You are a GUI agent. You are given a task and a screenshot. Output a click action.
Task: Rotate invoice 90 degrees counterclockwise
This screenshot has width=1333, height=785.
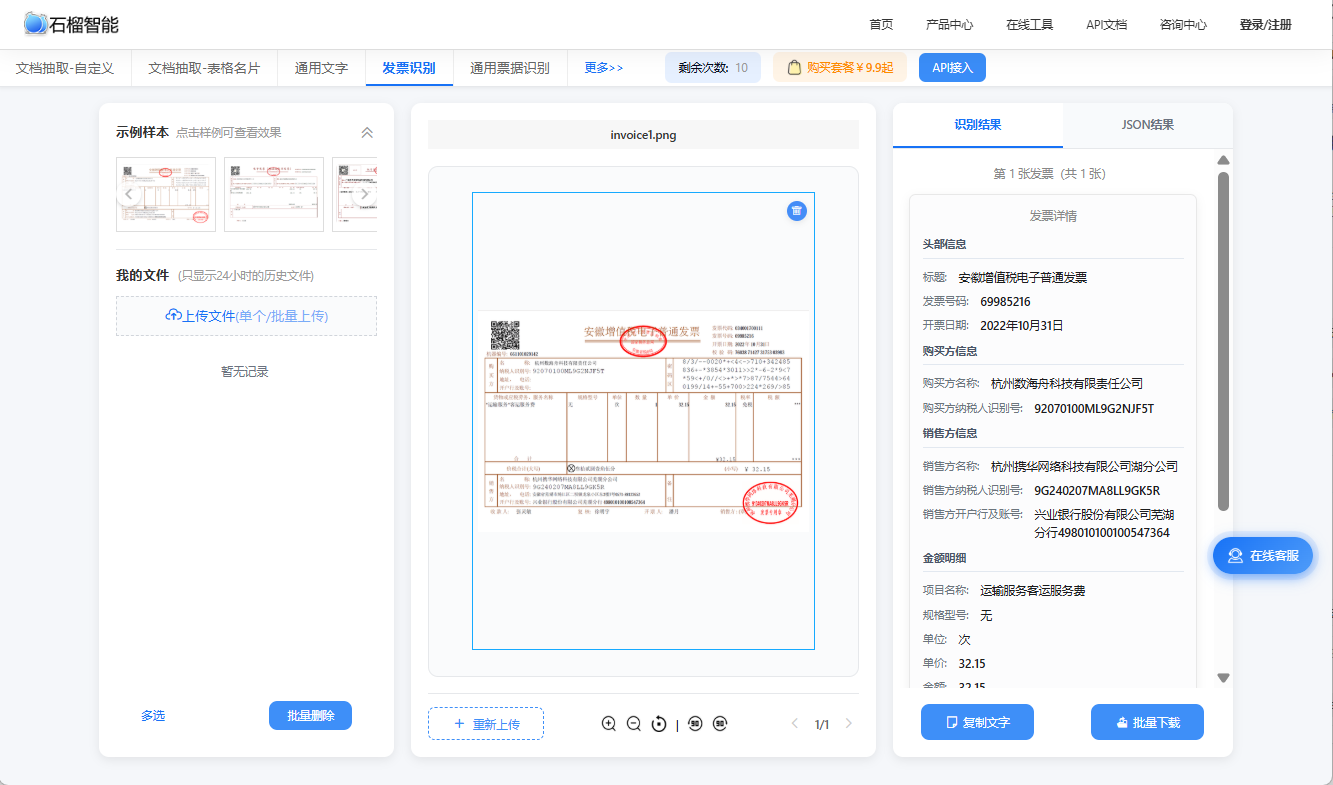pyautogui.click(x=695, y=724)
